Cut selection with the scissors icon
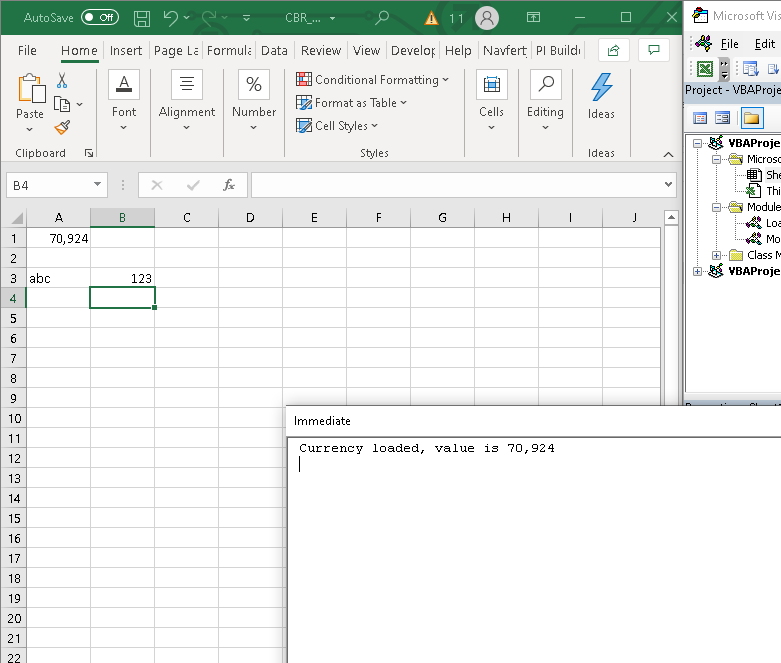 click(x=62, y=80)
